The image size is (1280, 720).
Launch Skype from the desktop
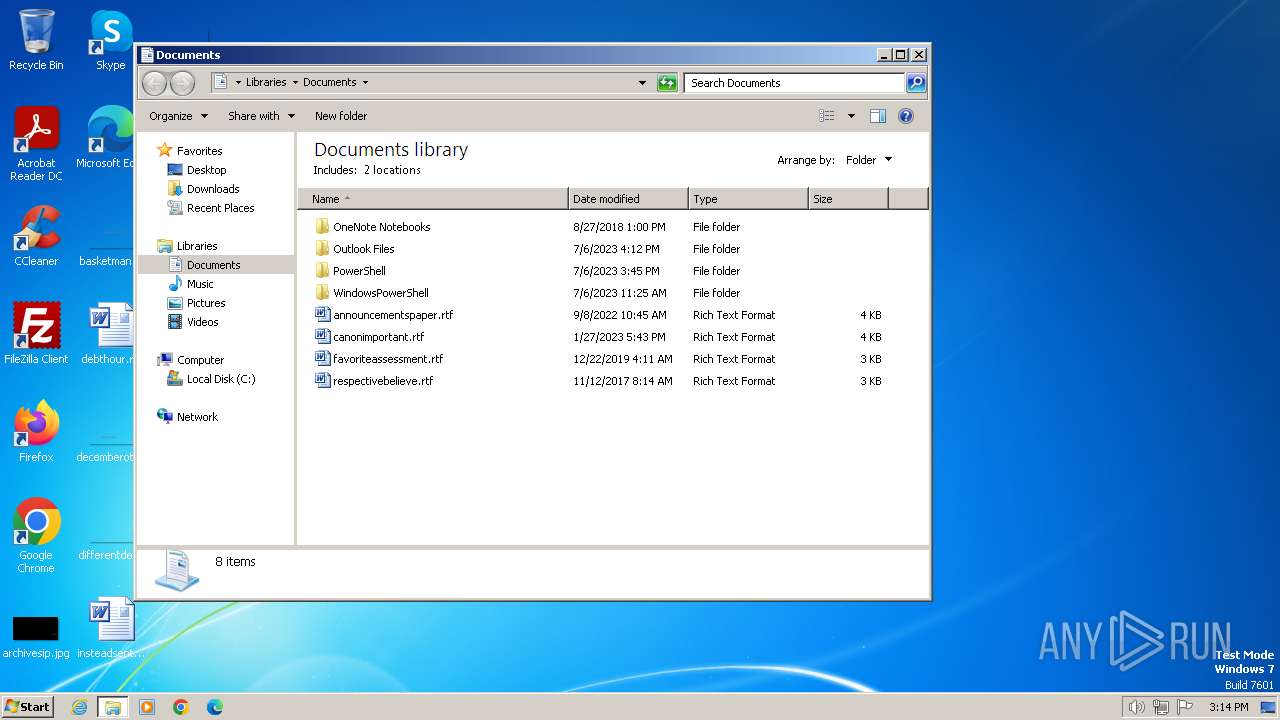[111, 40]
